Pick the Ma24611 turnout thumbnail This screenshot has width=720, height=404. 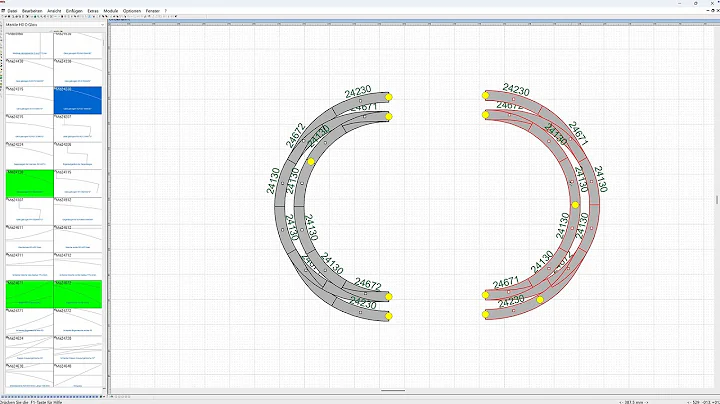click(29, 238)
